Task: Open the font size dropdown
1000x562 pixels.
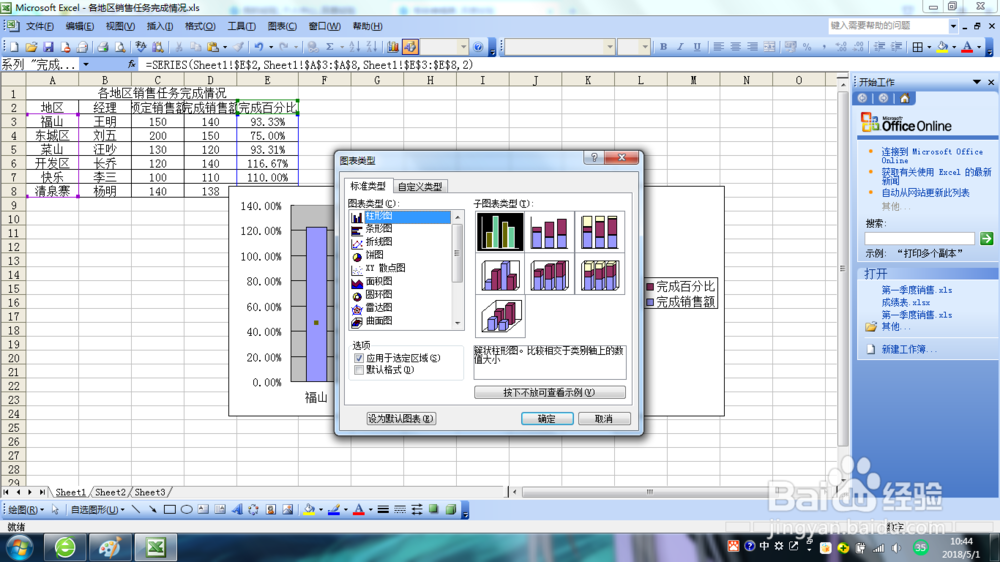Action: (645, 47)
